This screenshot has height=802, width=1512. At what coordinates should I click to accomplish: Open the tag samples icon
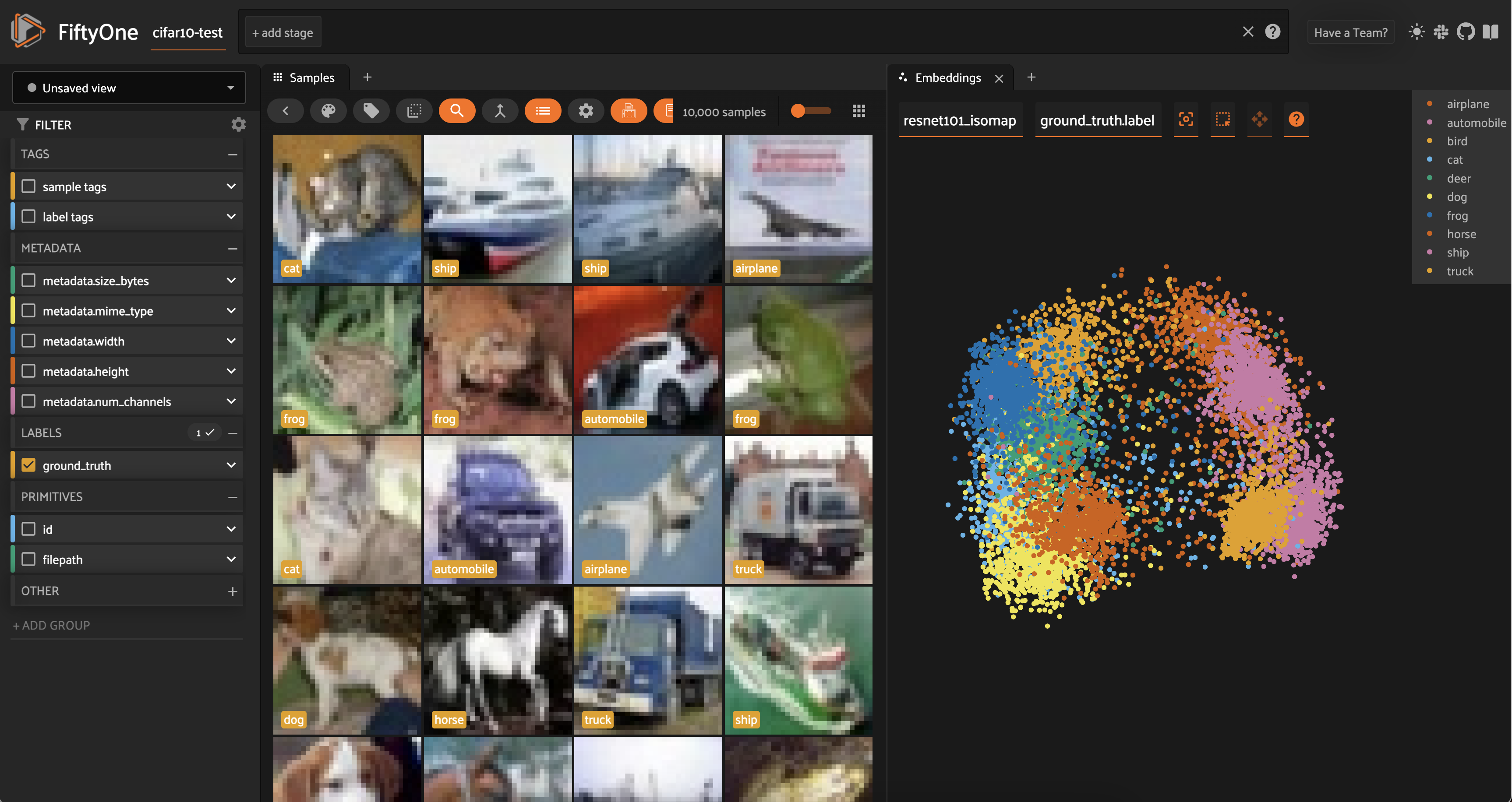click(x=371, y=111)
